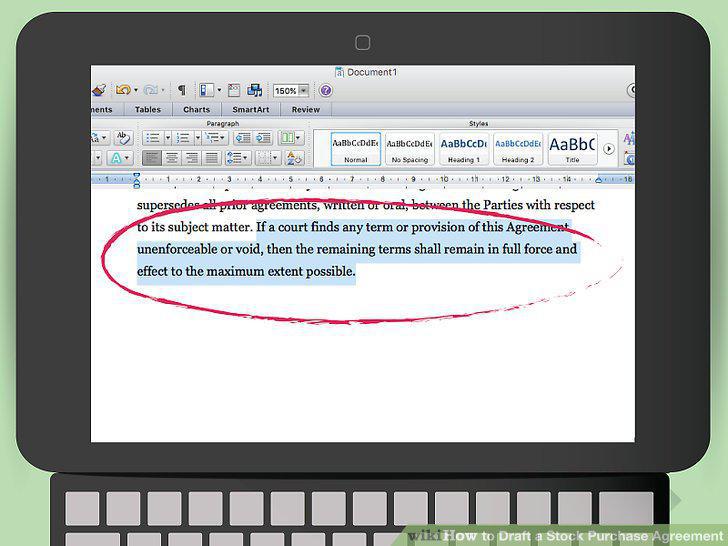728x546 pixels.
Task: Click the Text Effects A icon
Action: [x=119, y=158]
